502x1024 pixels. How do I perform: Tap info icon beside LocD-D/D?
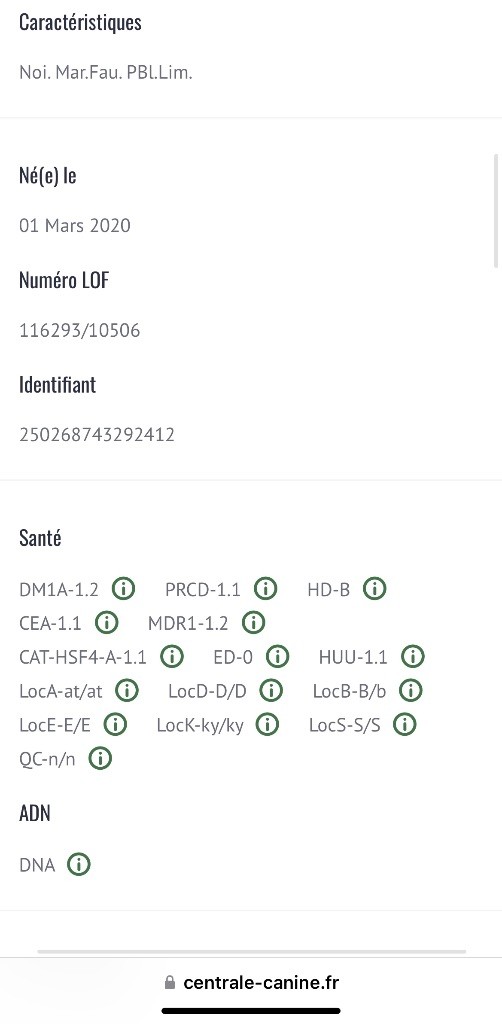pos(271,690)
